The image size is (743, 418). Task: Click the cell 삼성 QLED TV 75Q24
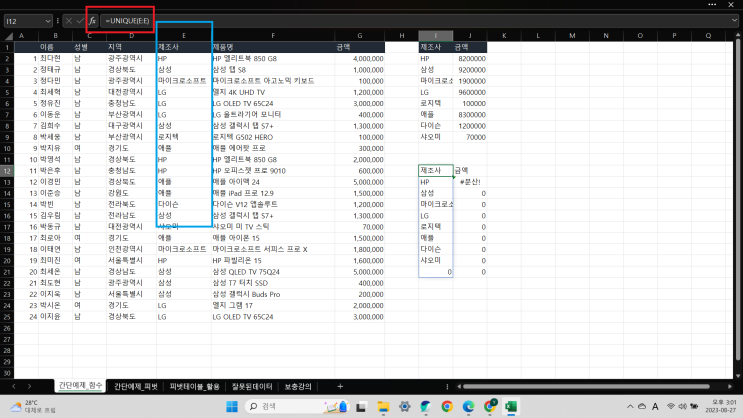(273, 272)
